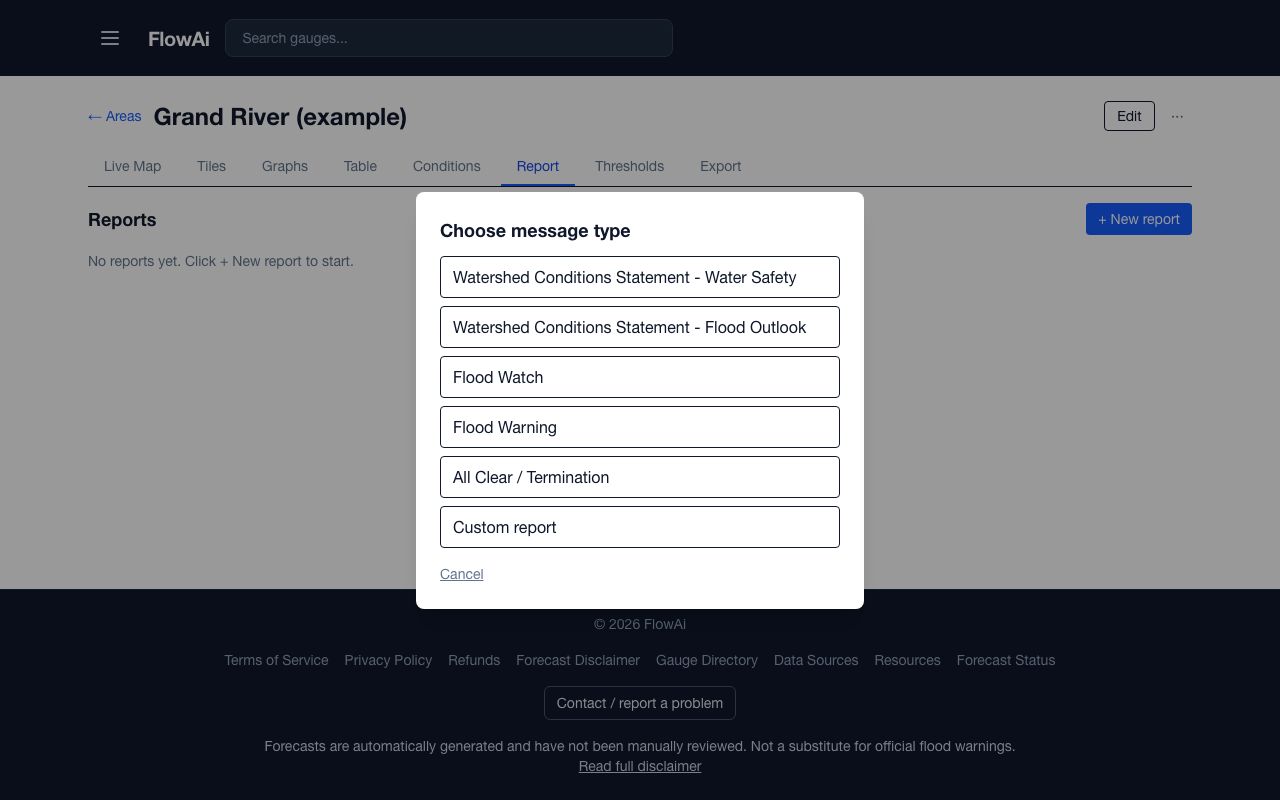This screenshot has width=1280, height=800.
Task: Open Read full disclaimer link
Action: tap(640, 766)
